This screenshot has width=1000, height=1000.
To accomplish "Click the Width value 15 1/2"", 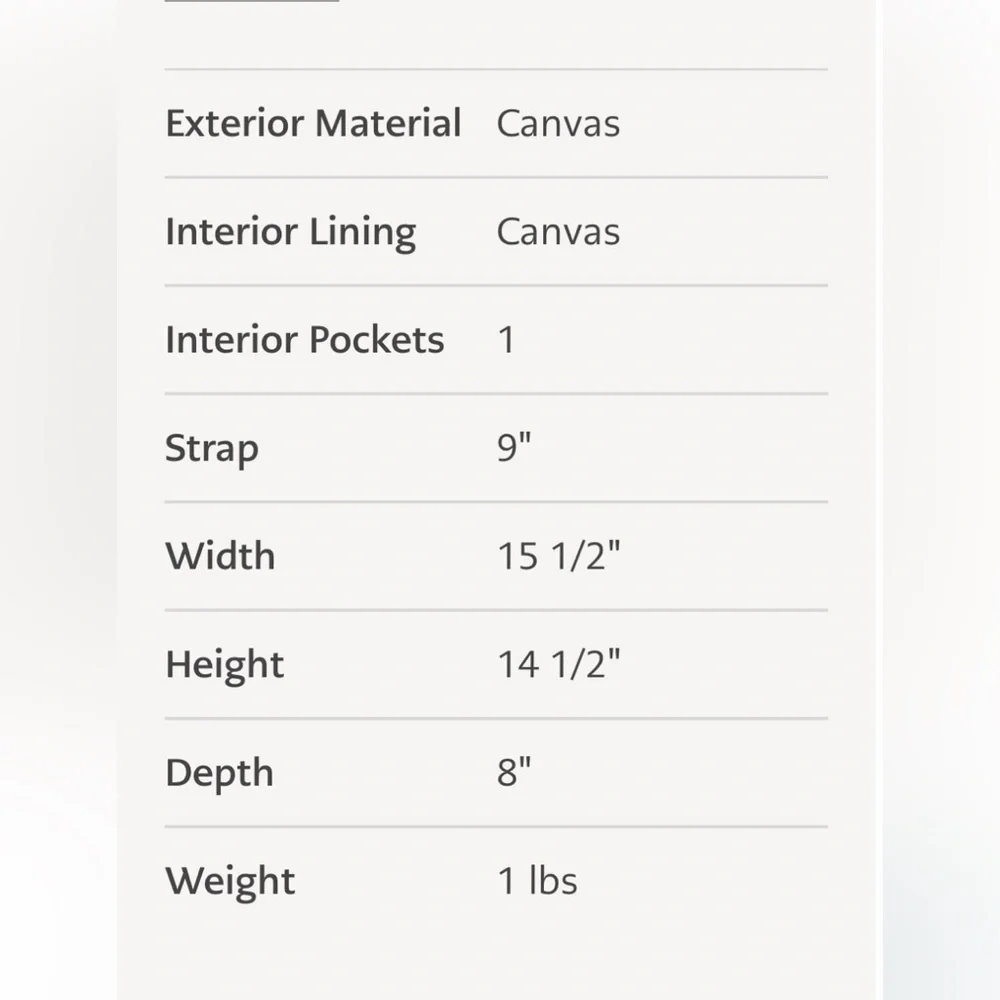I will point(559,555).
